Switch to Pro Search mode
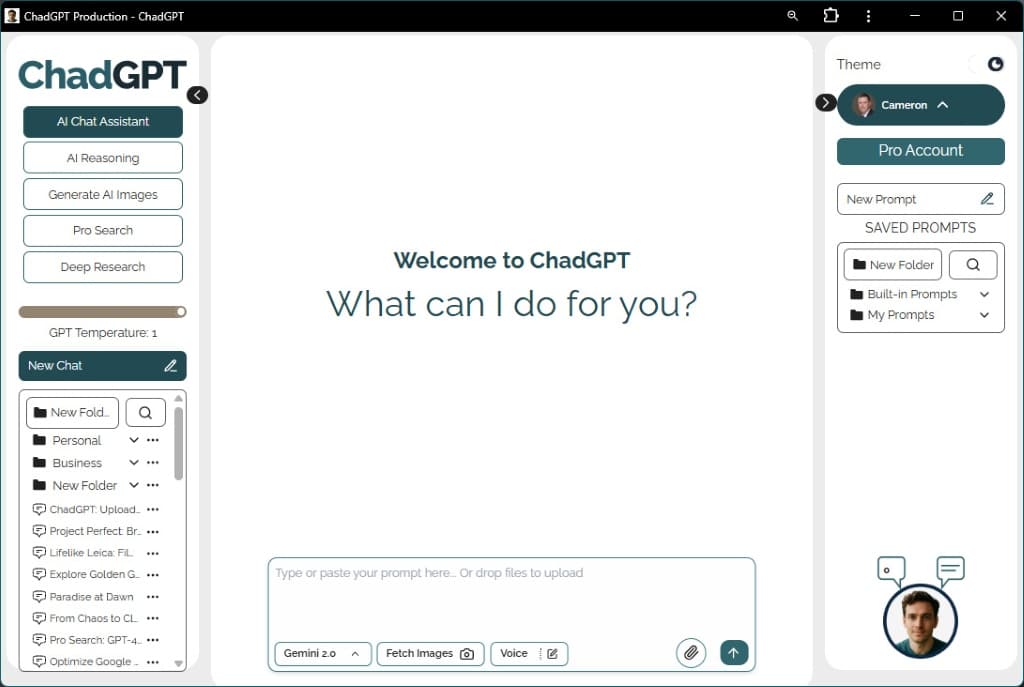Viewport: 1024px width, 687px height. coord(103,231)
